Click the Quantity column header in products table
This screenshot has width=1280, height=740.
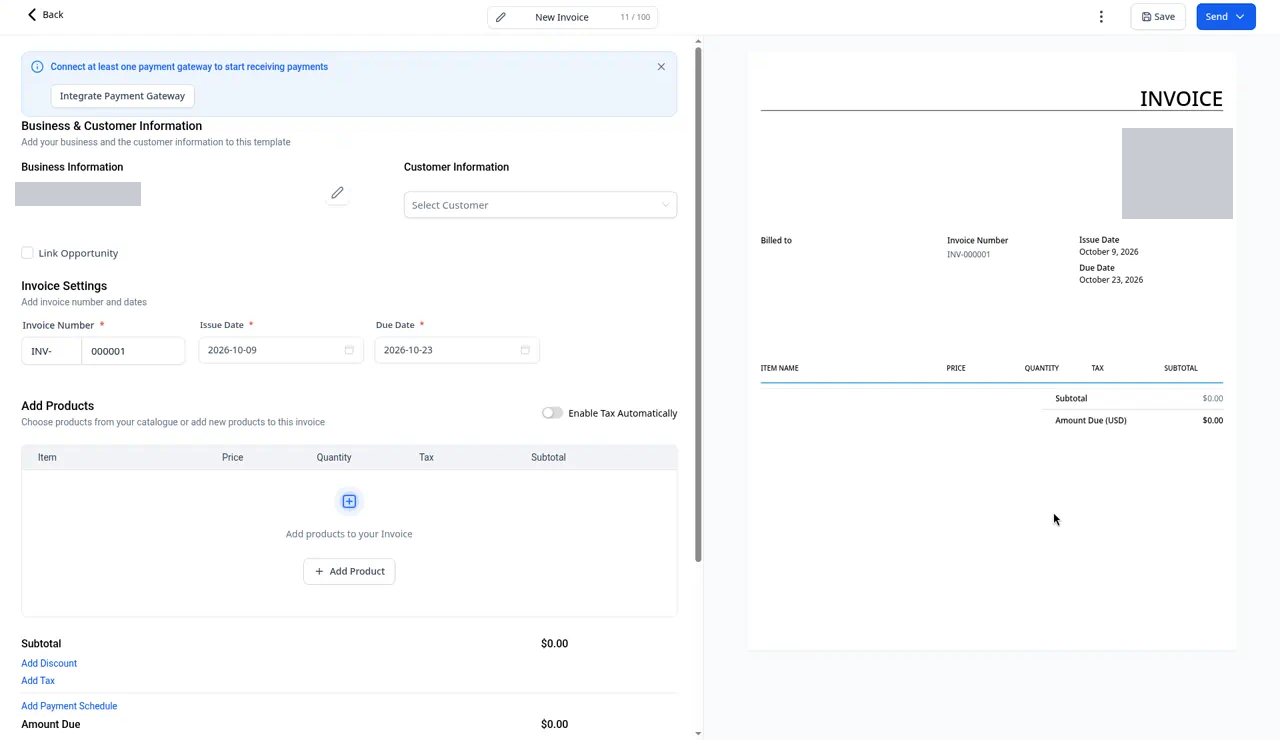coord(334,457)
